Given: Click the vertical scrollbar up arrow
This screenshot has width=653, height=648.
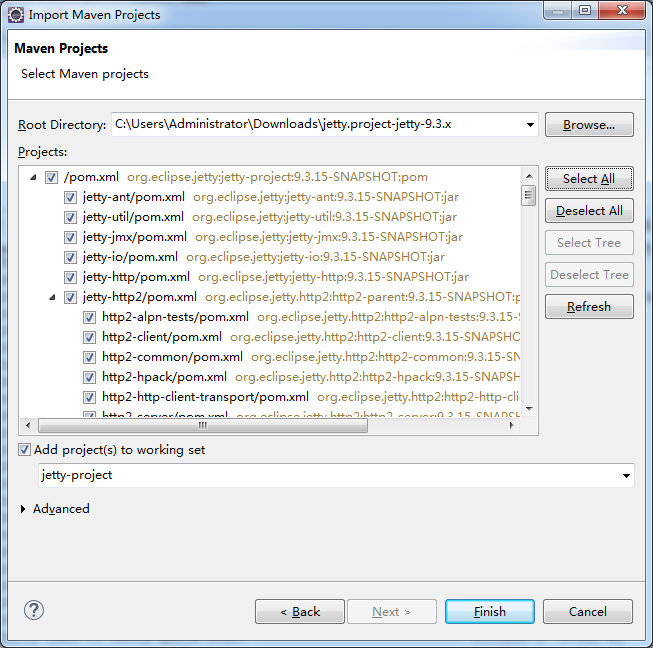Looking at the screenshot, I should tap(529, 176).
